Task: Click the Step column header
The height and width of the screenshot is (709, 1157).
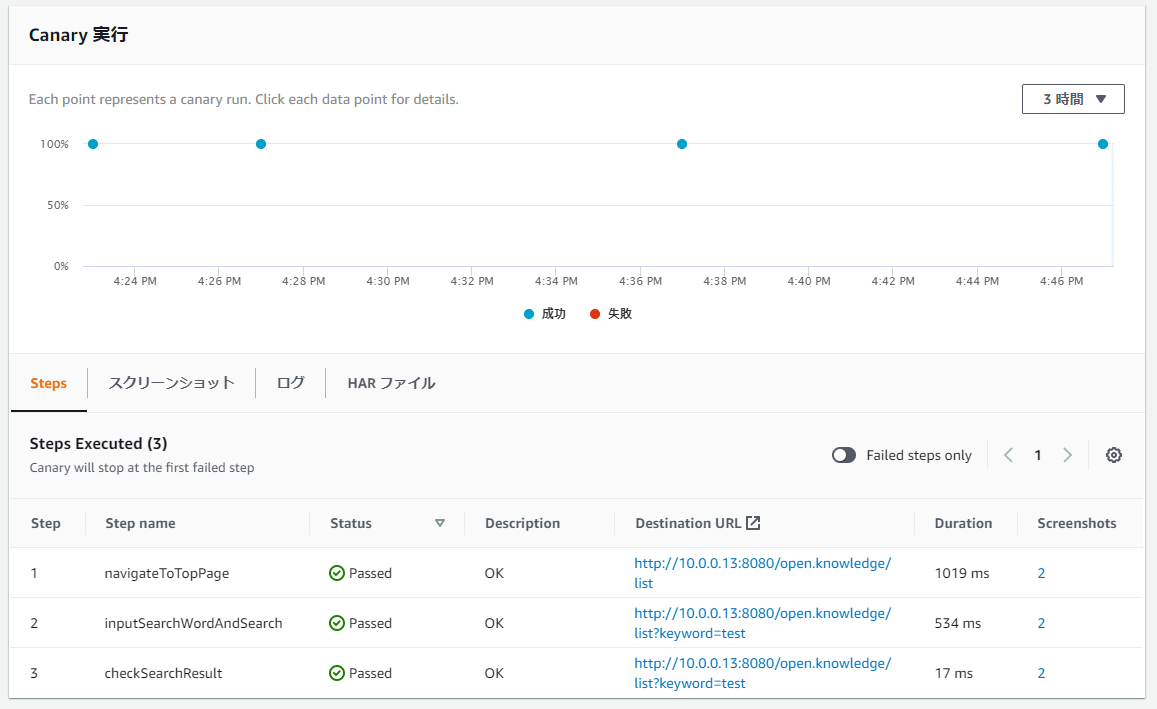Action: pos(46,523)
